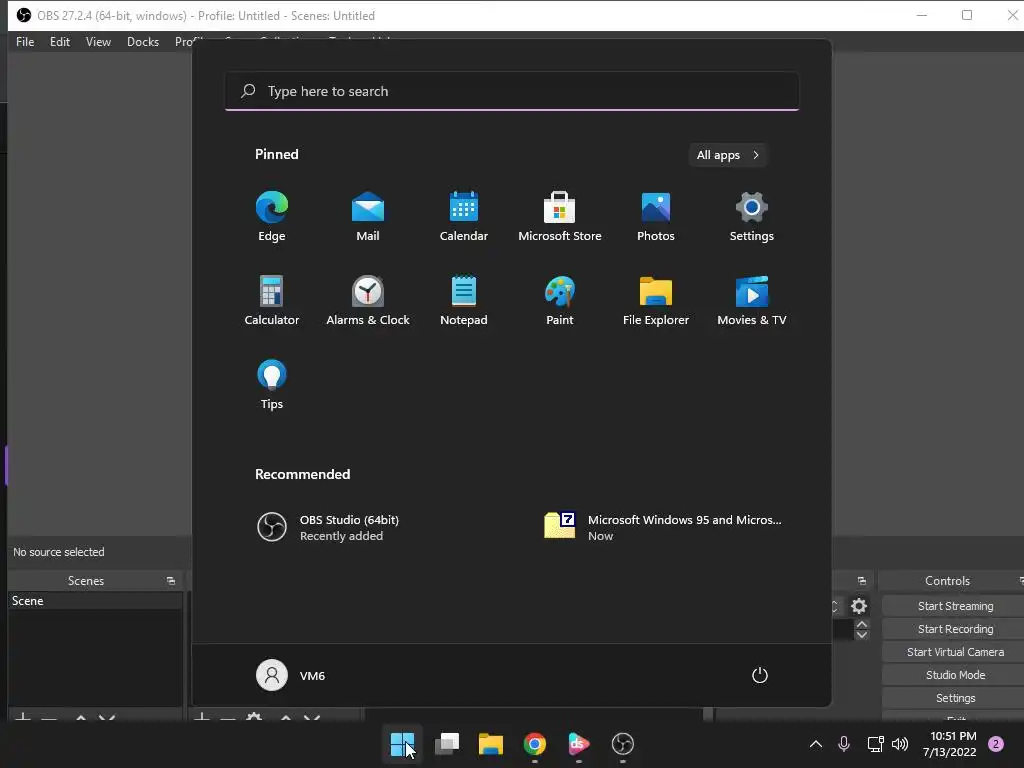Open Microsoft Store
The width and height of the screenshot is (1024, 768).
pos(560,217)
